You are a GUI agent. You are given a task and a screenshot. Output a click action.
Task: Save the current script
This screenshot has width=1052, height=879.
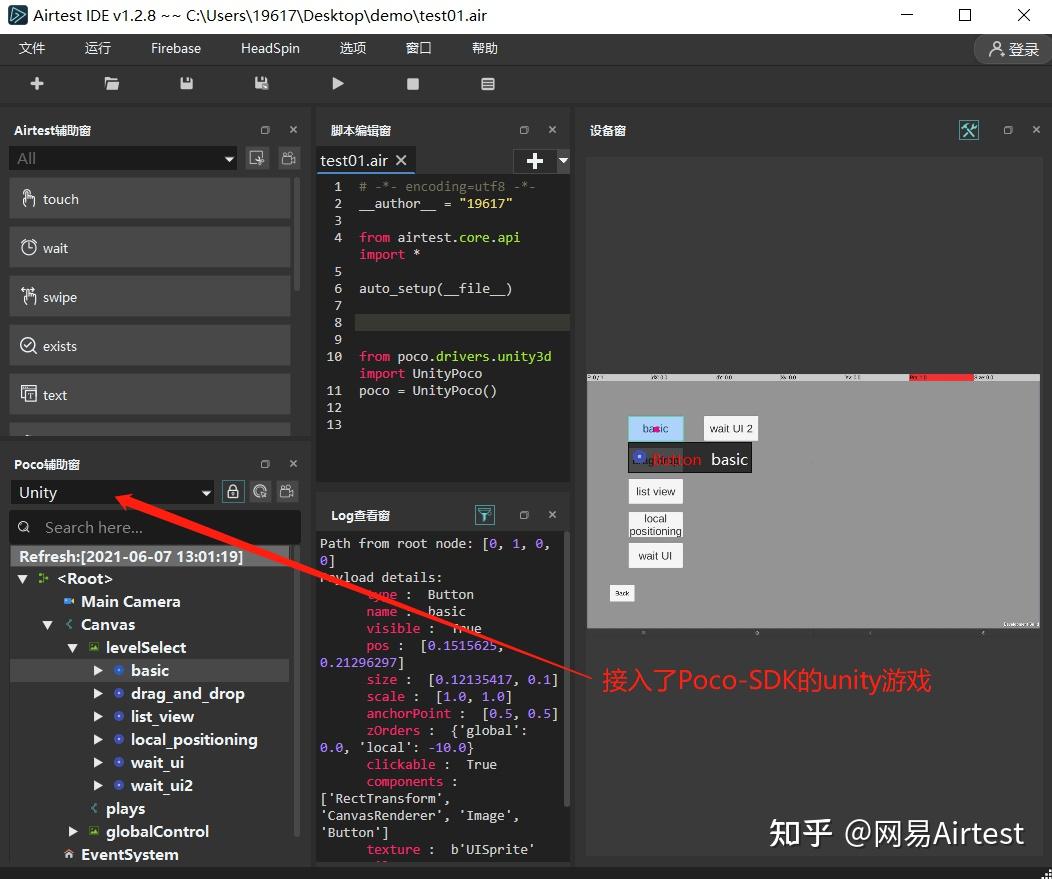point(186,84)
